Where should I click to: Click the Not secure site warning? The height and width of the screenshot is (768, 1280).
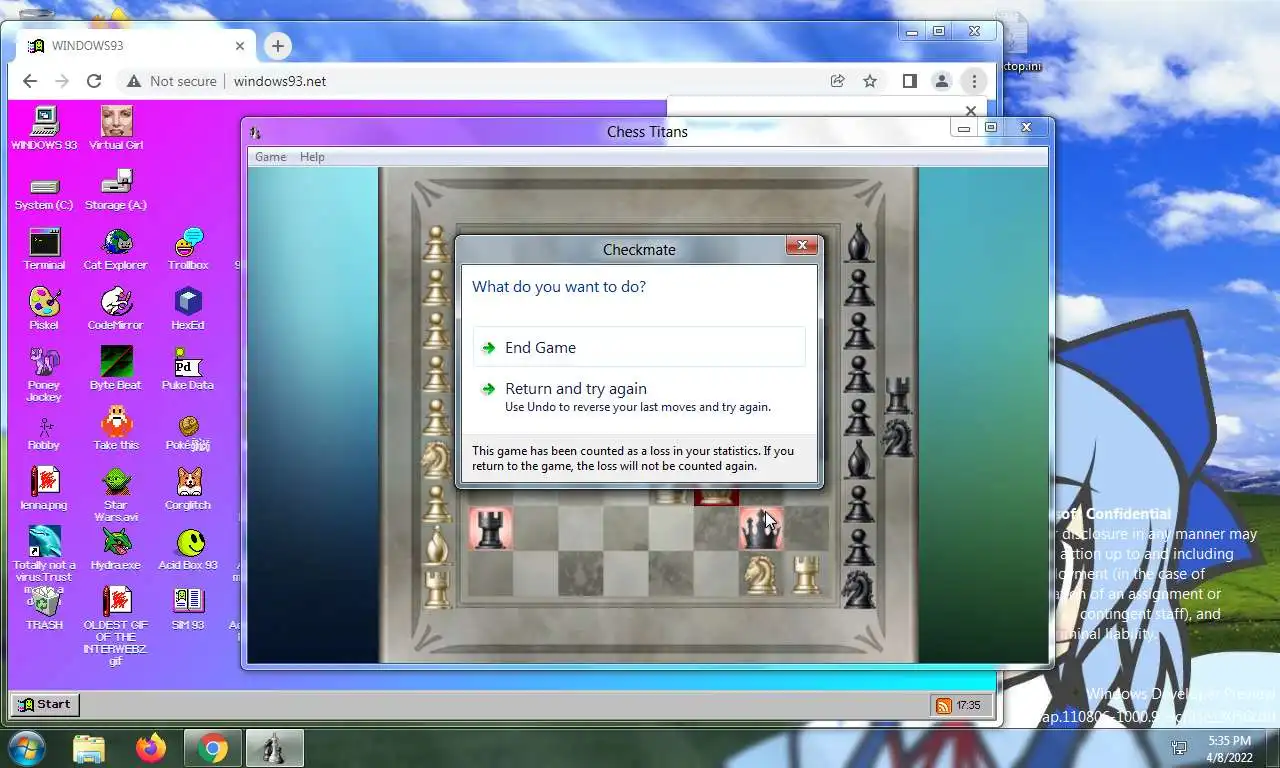171,81
